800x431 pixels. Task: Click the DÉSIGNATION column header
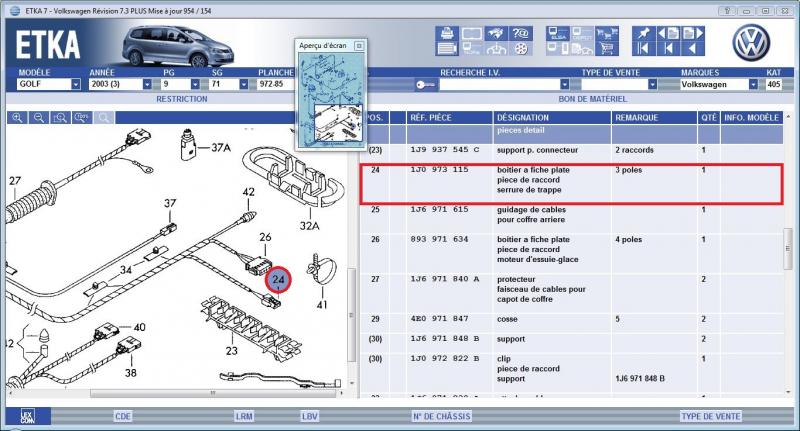tap(552, 118)
